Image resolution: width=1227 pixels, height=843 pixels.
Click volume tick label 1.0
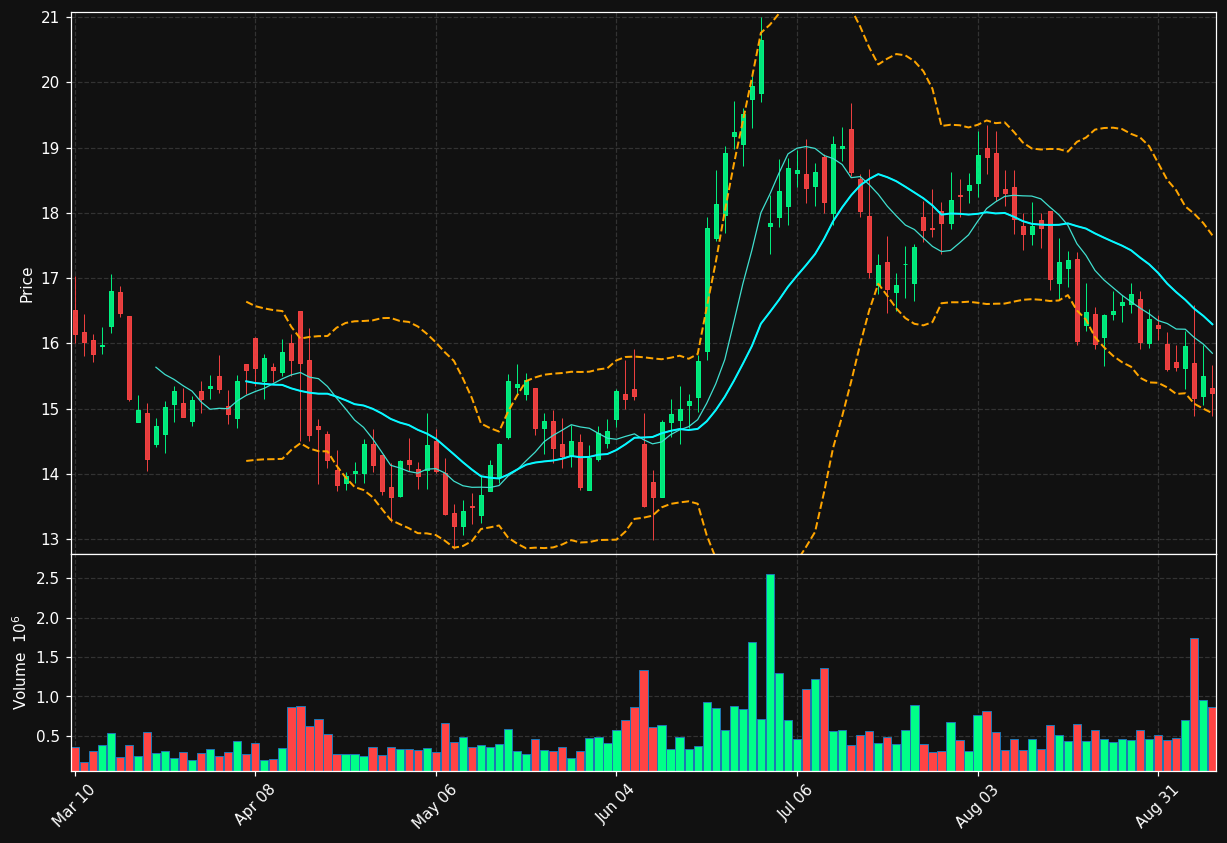click(x=48, y=697)
